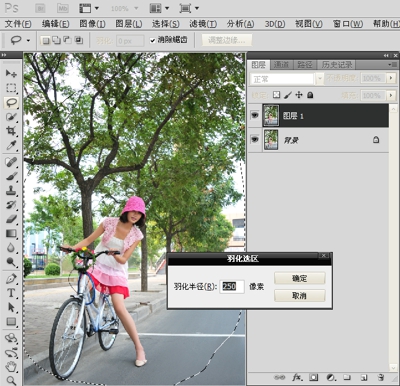Viewport: 400px width, 386px height.
Task: Switch to the 通道 tab
Action: 281,65
